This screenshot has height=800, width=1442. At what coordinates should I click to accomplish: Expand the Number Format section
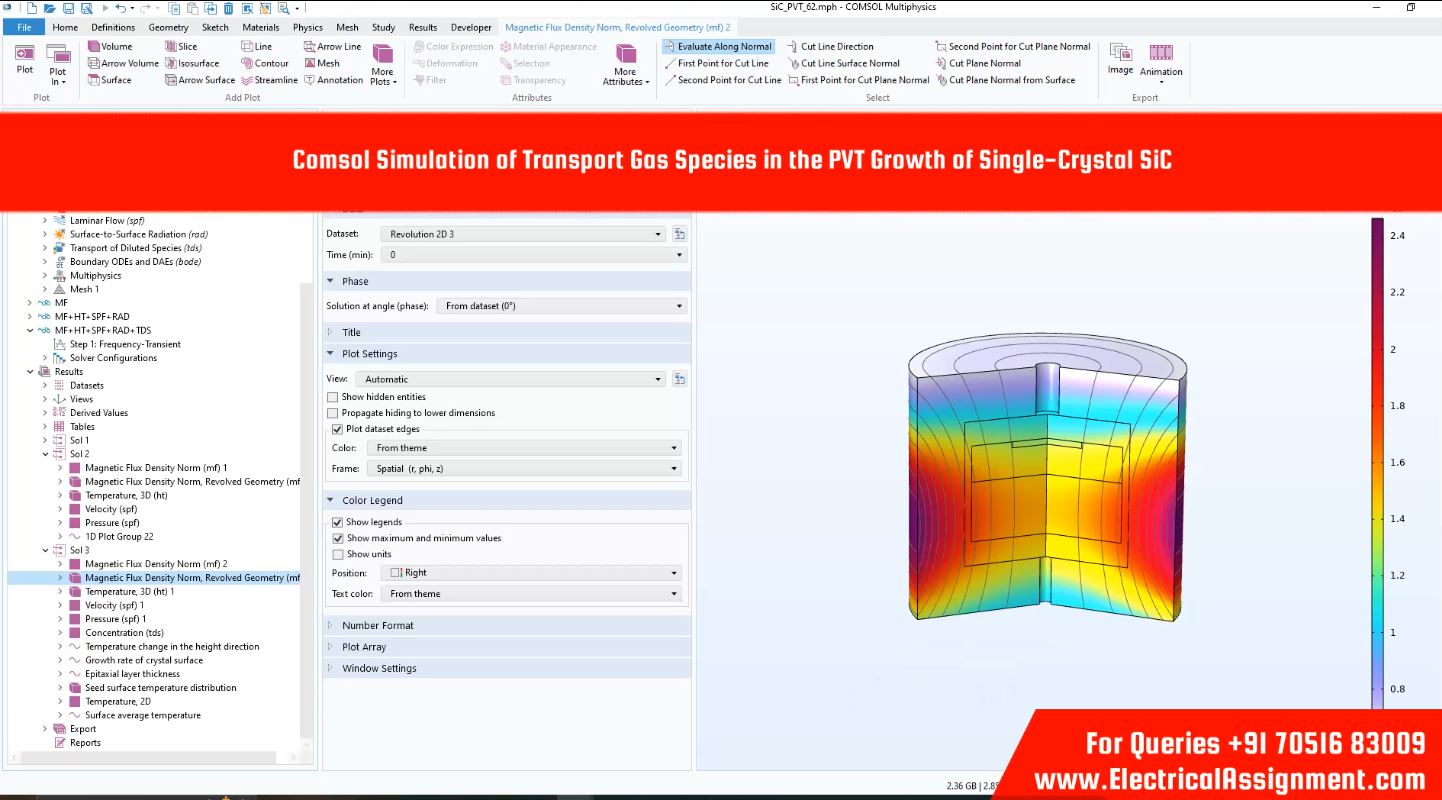(377, 625)
